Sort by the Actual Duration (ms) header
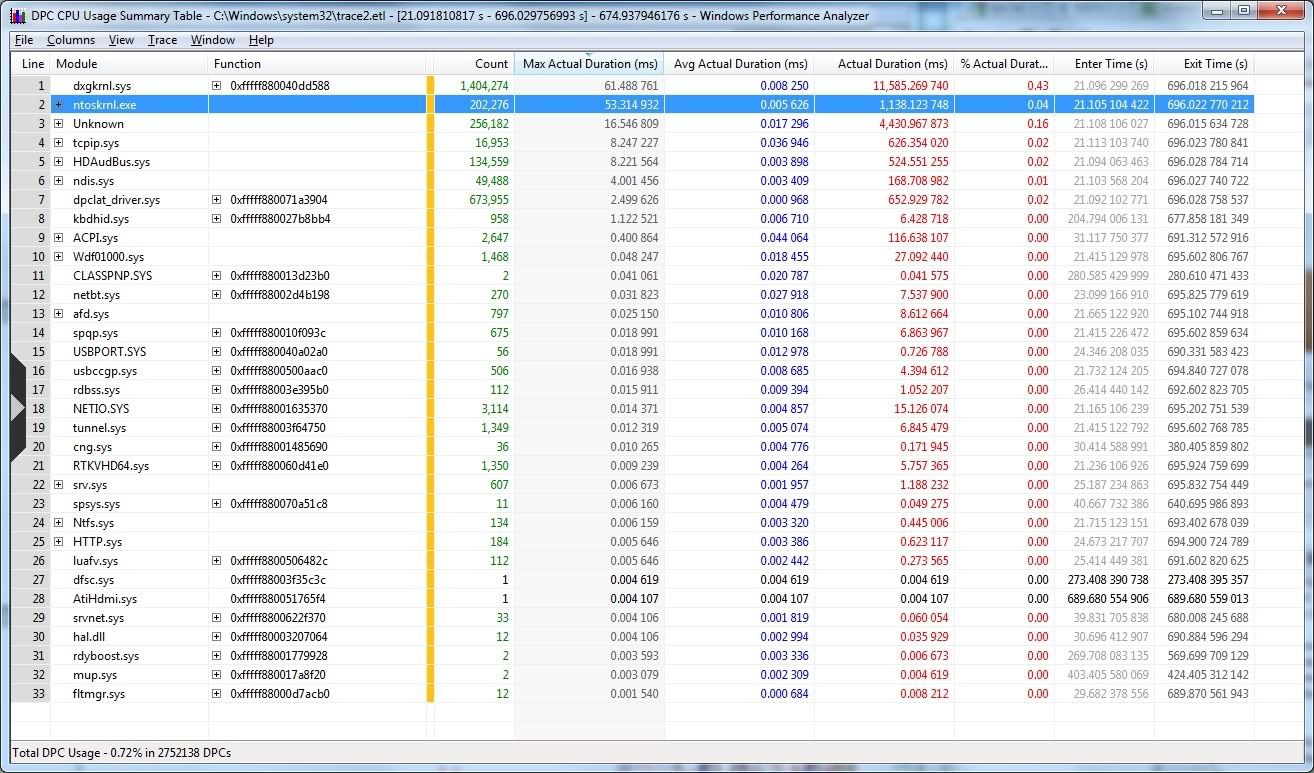 click(884, 64)
